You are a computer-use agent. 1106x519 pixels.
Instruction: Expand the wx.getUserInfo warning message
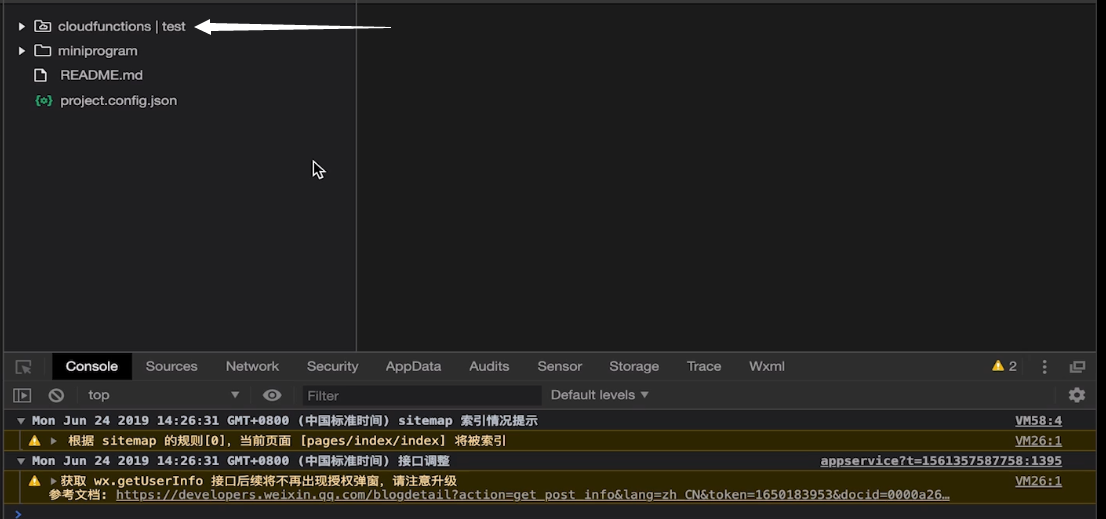54,481
